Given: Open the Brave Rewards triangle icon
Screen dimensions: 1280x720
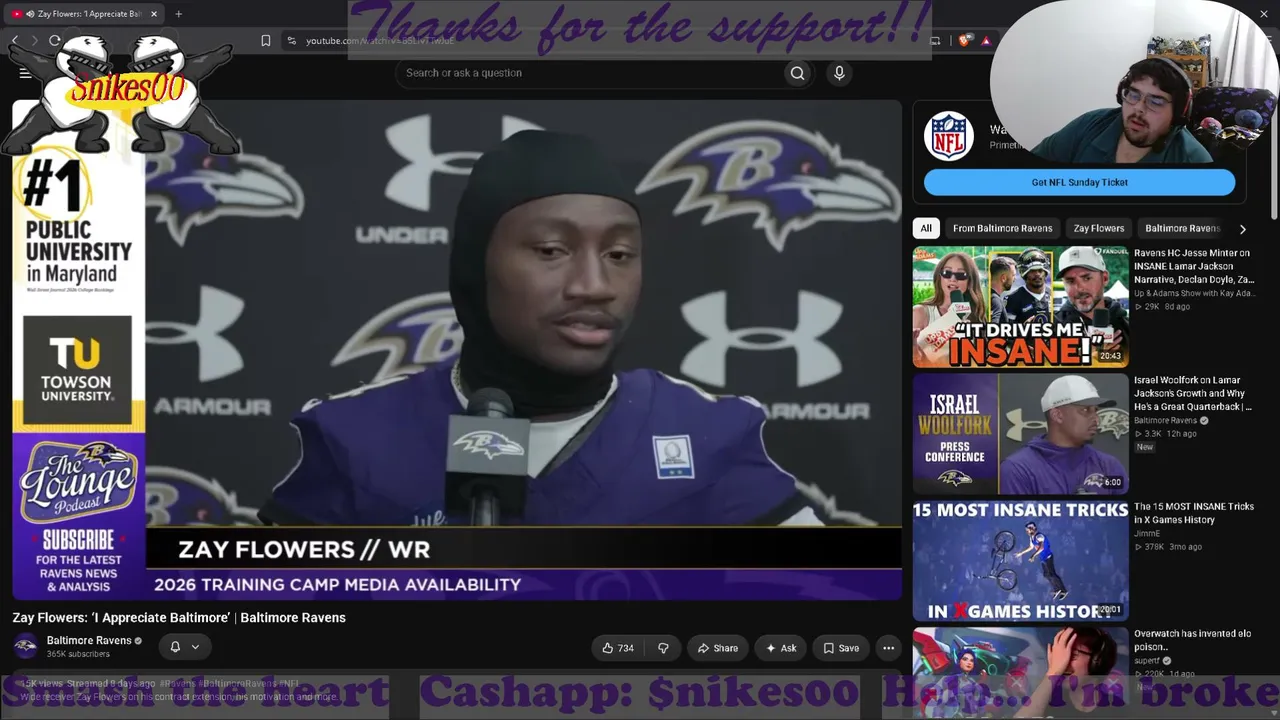Looking at the screenshot, I should [x=986, y=41].
